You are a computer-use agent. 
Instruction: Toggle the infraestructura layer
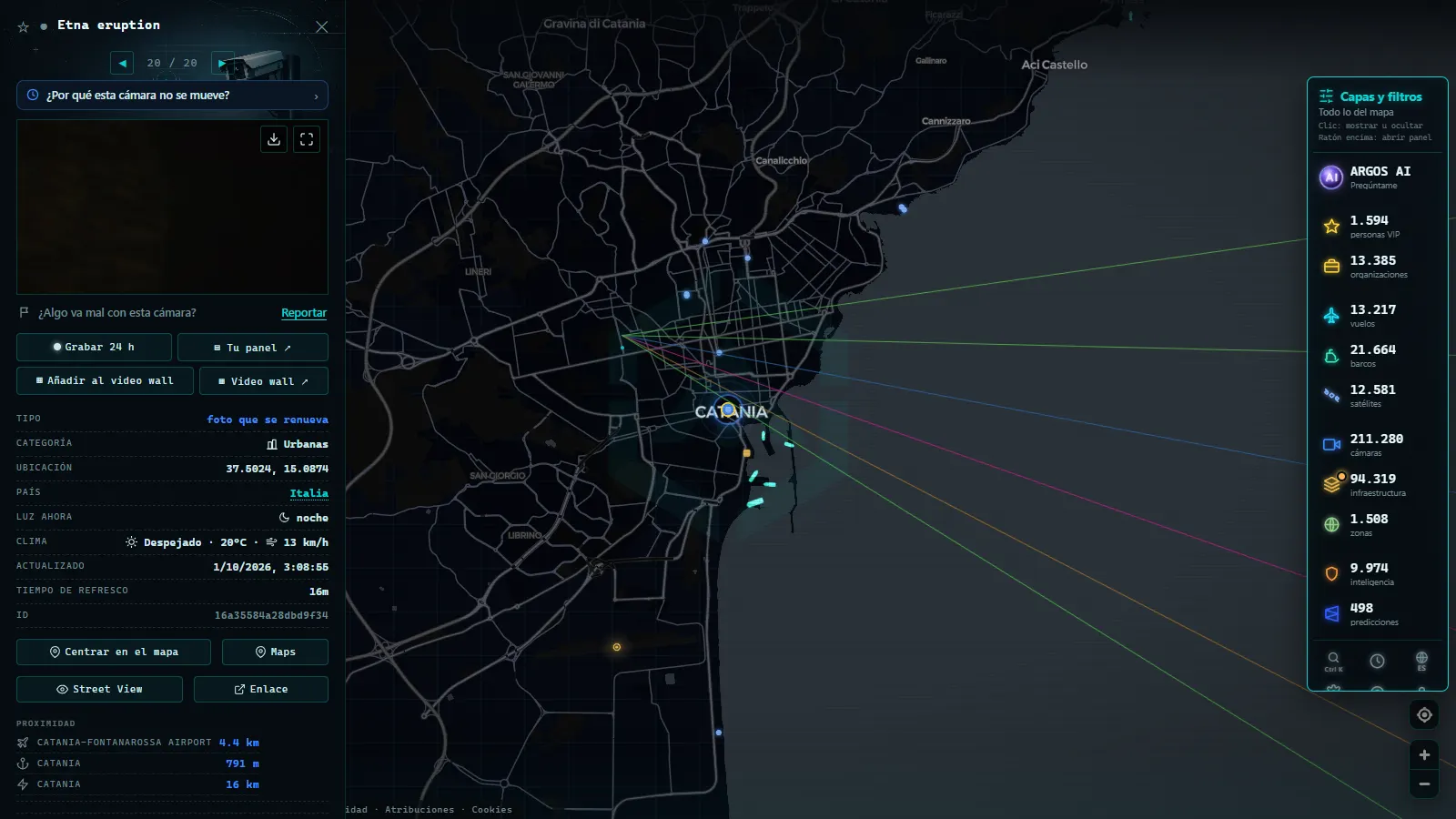tap(1378, 485)
